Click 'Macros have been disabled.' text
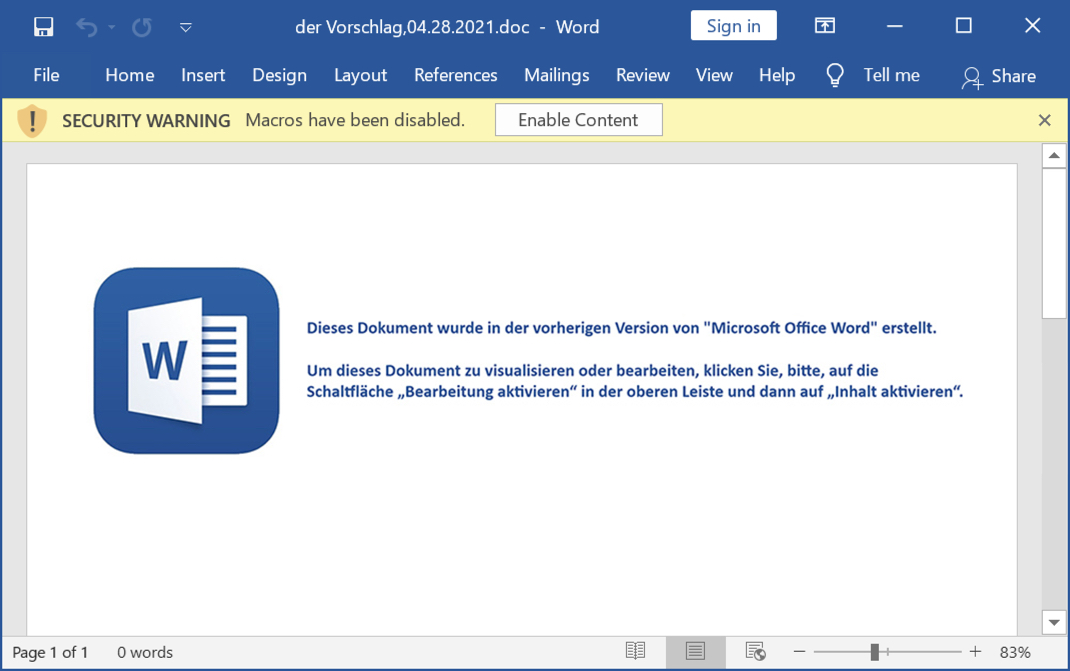Screen dimensions: 1070x671 355,120
